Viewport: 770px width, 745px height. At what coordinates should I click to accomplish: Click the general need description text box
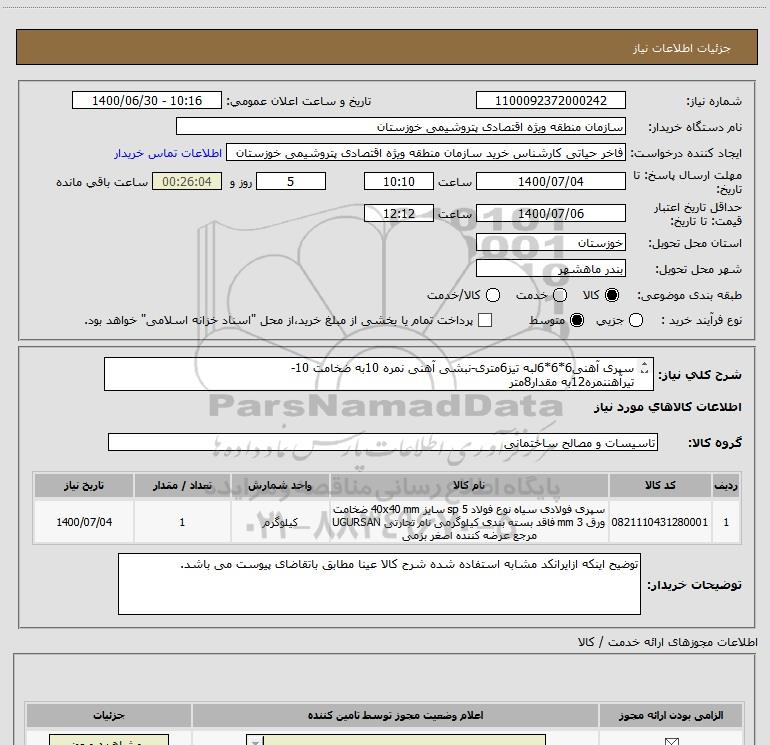point(379,374)
